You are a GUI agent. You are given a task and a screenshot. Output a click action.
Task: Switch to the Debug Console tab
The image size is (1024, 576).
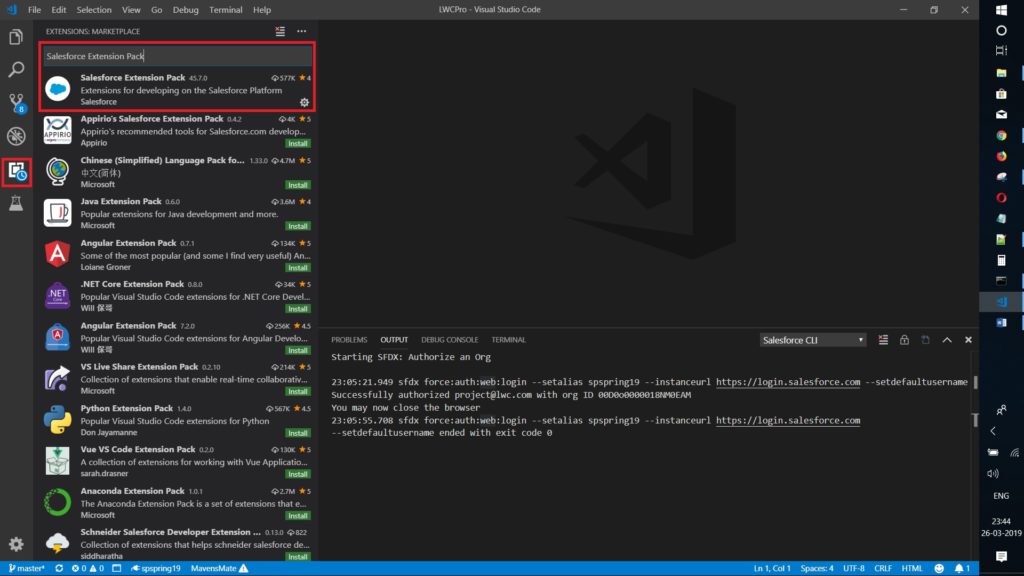pyautogui.click(x=449, y=340)
